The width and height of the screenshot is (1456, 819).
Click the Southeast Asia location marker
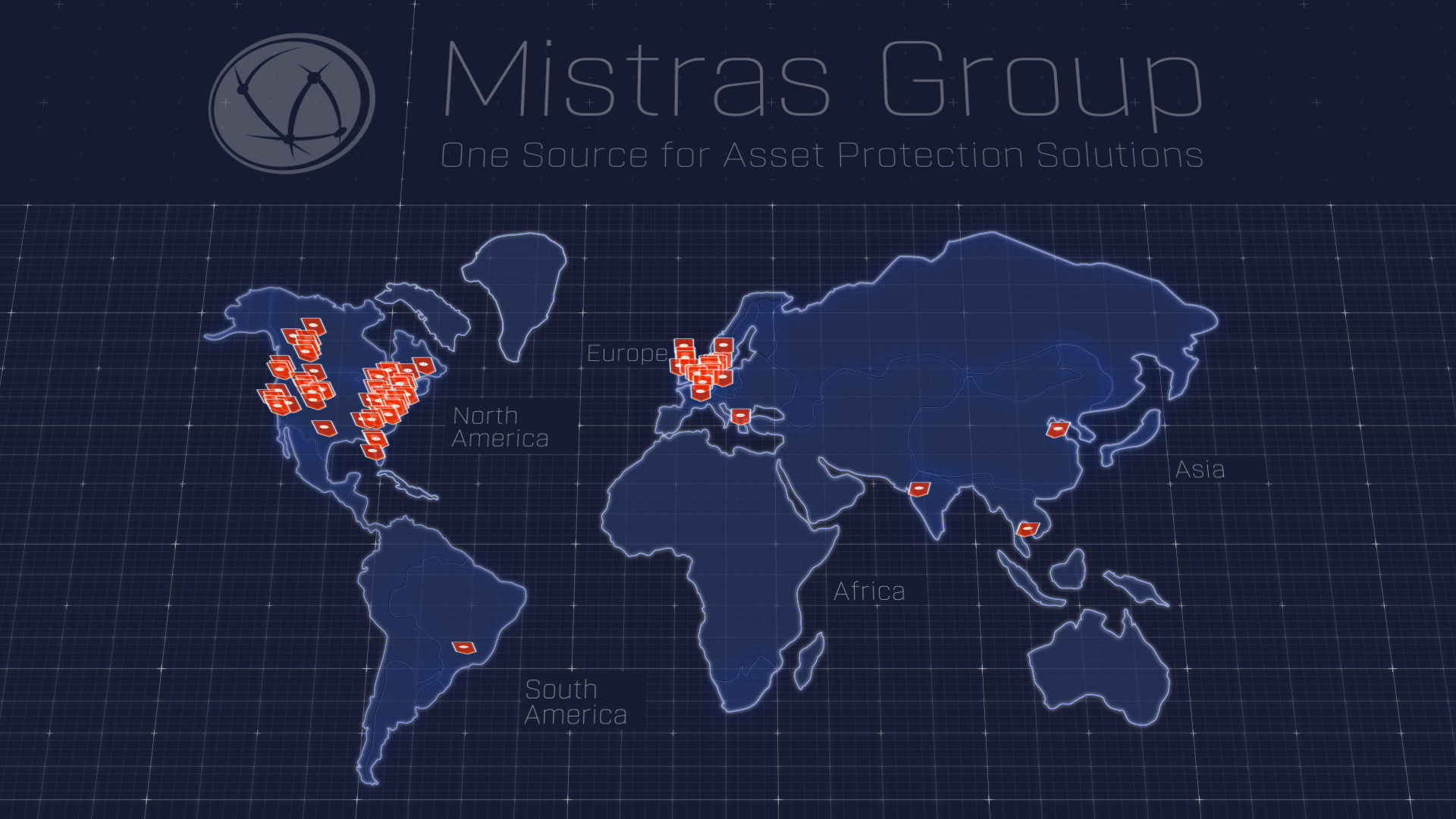(1028, 529)
